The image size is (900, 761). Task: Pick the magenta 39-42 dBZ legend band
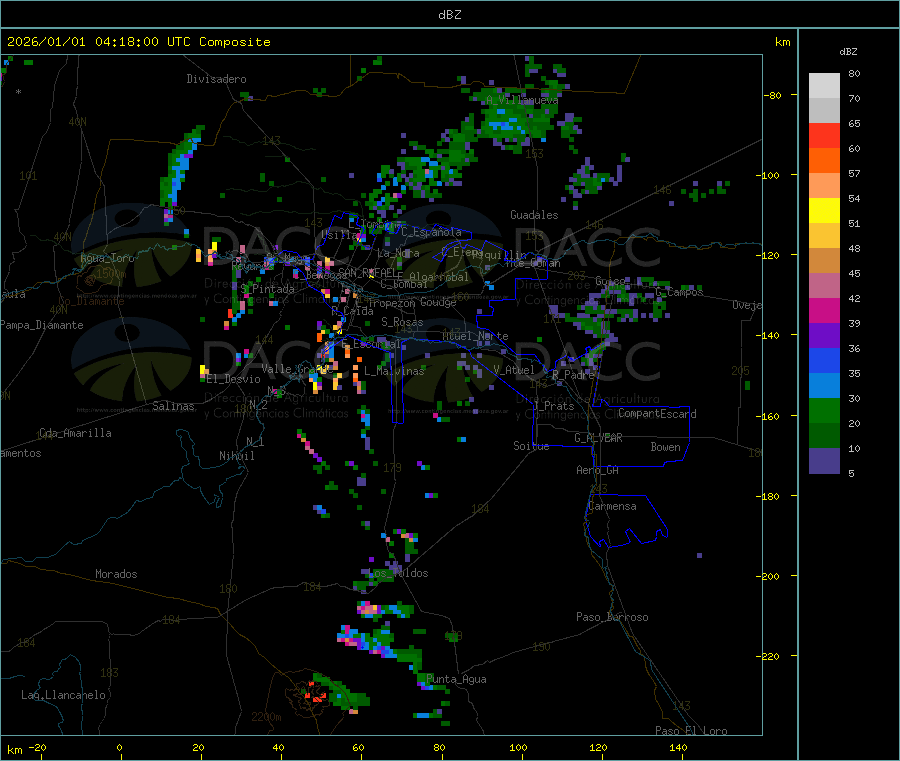[824, 310]
